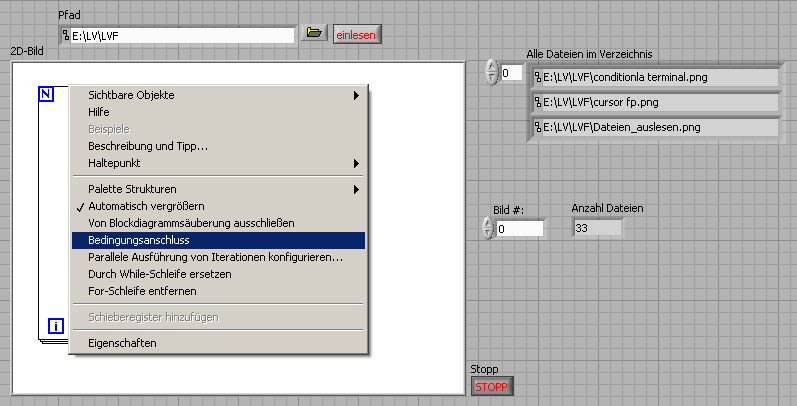Click the Bild # numeric field
The image size is (797, 406).
(x=520, y=229)
